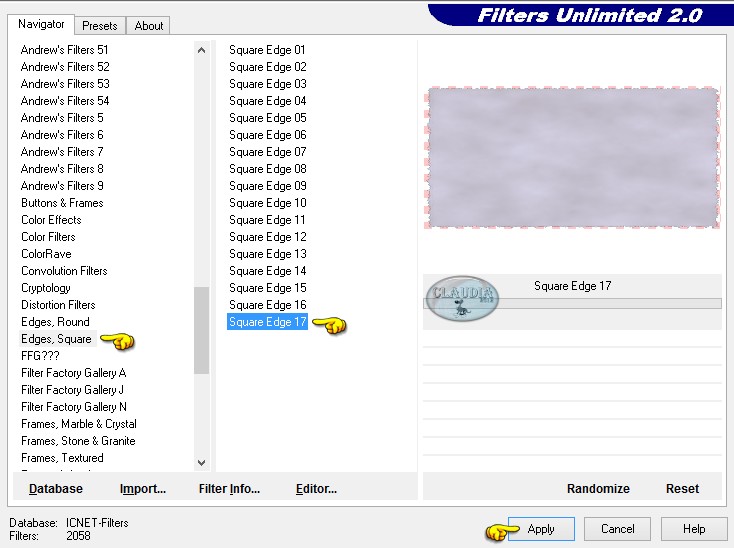Select Andrew's Filters 5 category

[62, 118]
